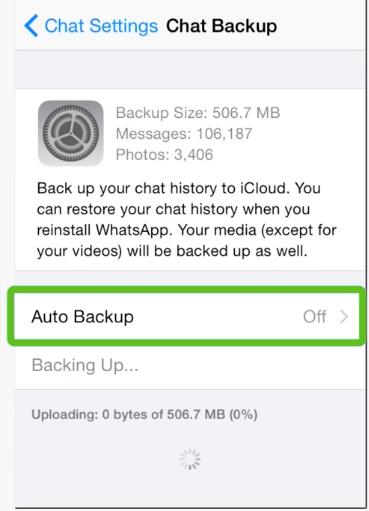
Task: Tap the Off value for Auto Backup
Action: coord(314,316)
